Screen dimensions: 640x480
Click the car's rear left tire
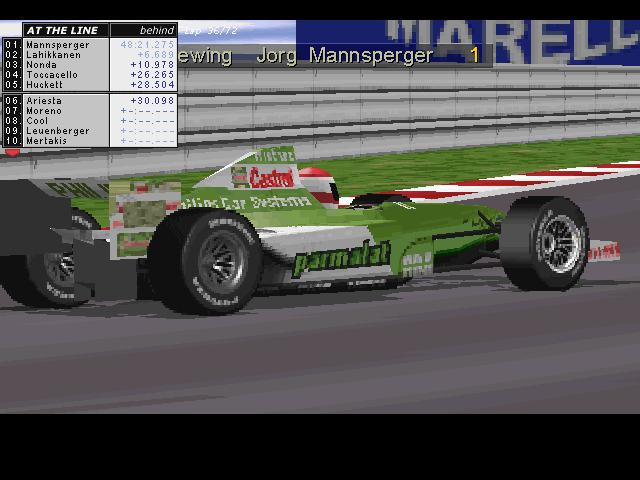tap(207, 259)
